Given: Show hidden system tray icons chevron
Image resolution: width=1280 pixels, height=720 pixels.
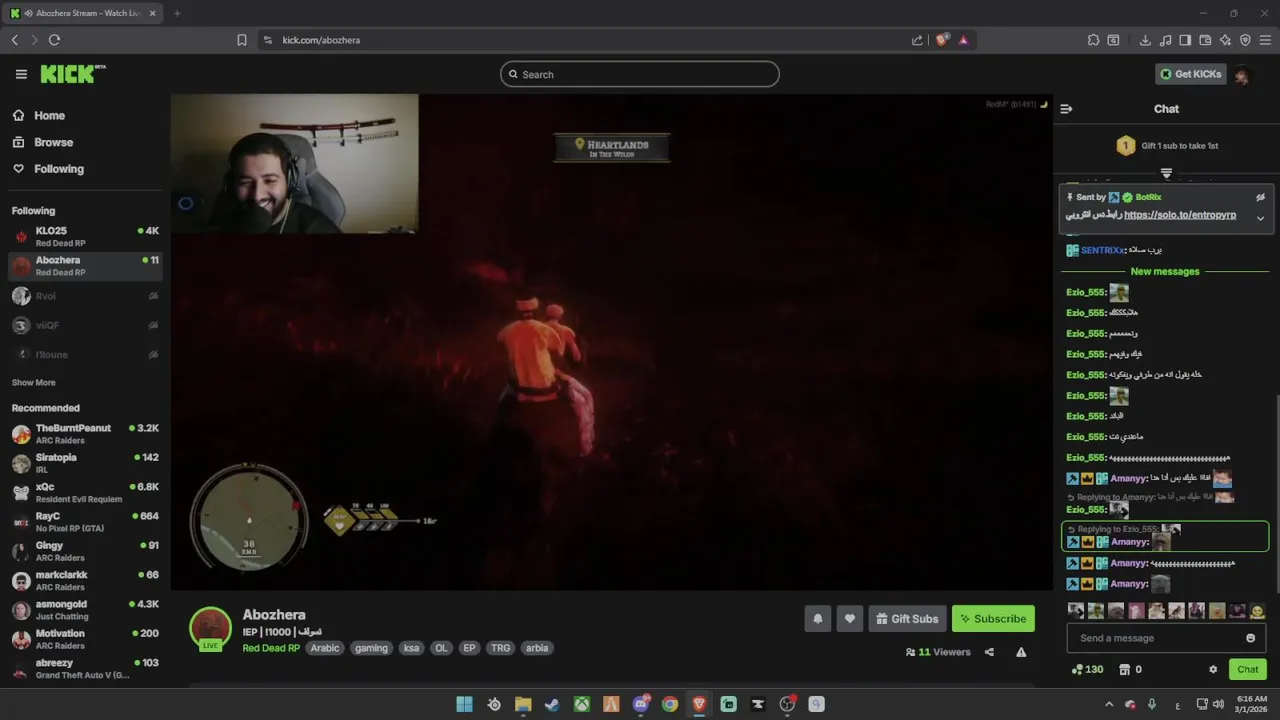Looking at the screenshot, I should (x=1108, y=704).
